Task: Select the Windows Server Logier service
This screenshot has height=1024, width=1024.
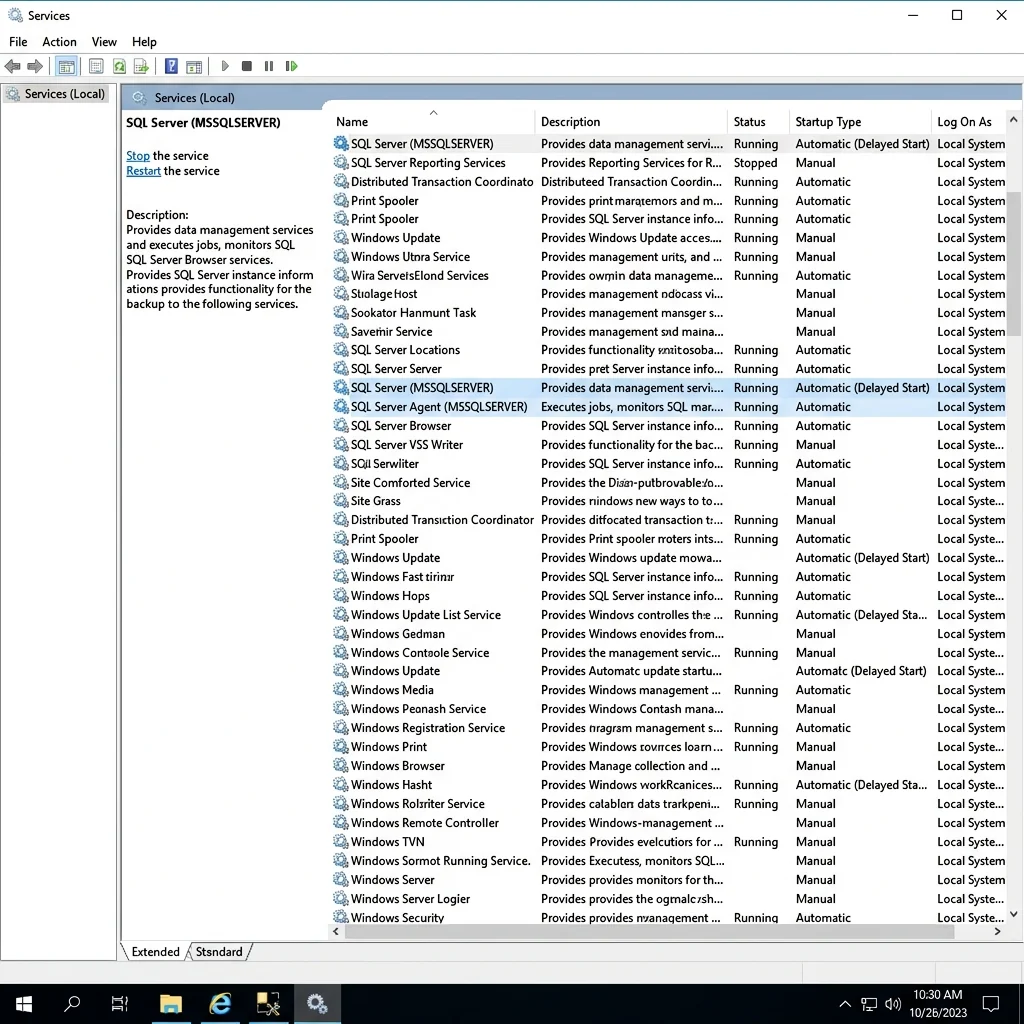Action: click(668, 899)
